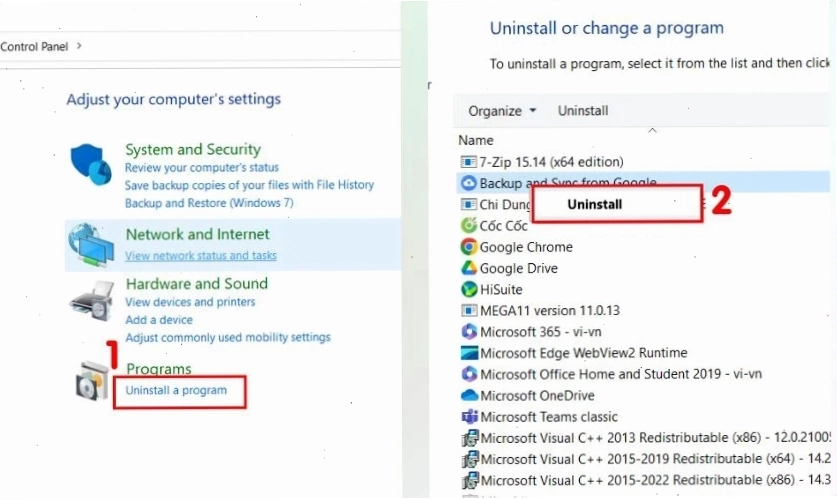The image size is (837, 500).
Task: Expand the breadcrumb arrow after Control Panel
Action: coord(79,46)
